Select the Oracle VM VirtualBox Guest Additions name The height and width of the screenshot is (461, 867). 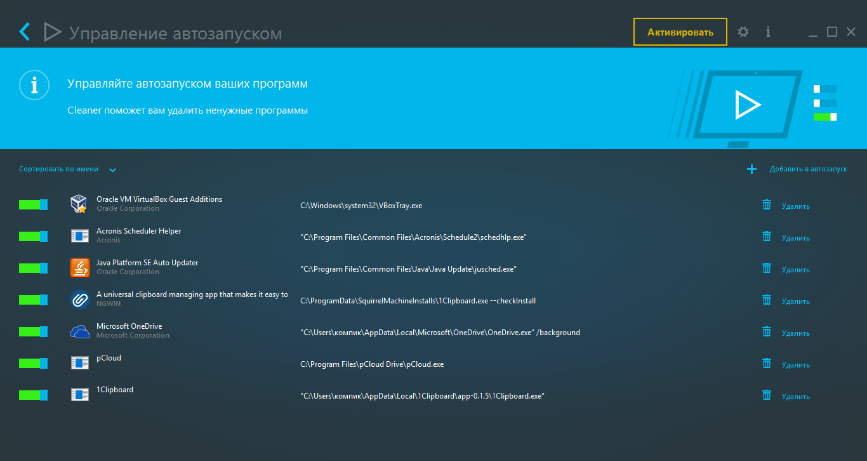pyautogui.click(x=159, y=199)
